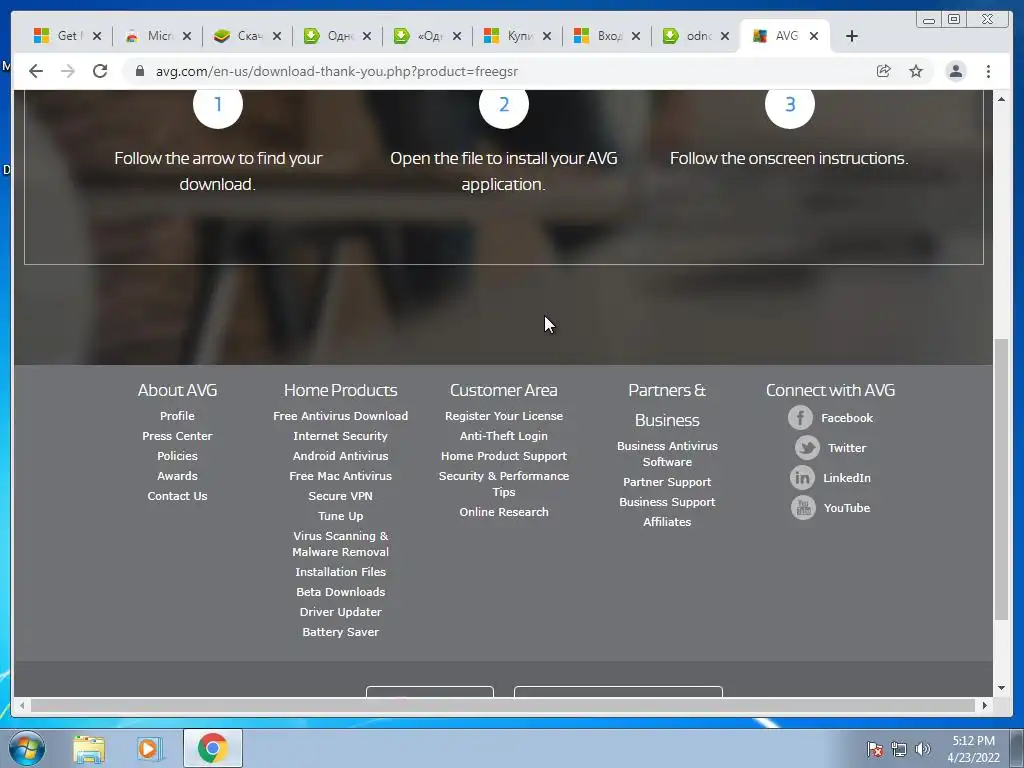This screenshot has height=768, width=1024.
Task: Reload the AVG page
Action: point(100,71)
